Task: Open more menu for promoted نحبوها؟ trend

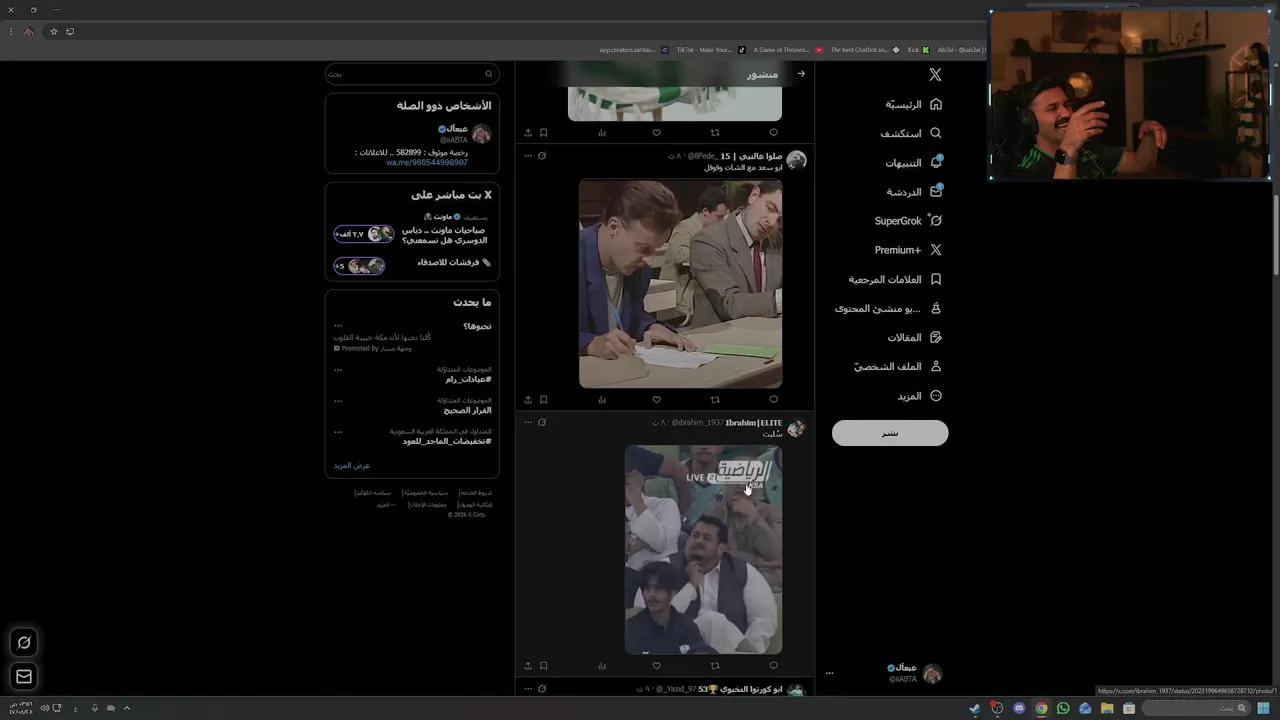Action: [338, 326]
